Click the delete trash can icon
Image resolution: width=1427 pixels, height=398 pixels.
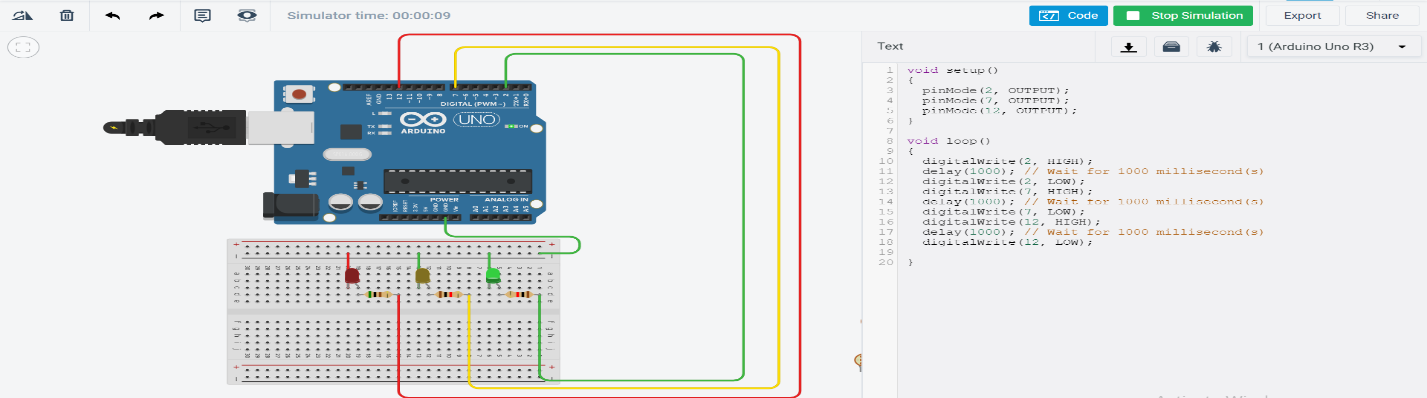(67, 16)
